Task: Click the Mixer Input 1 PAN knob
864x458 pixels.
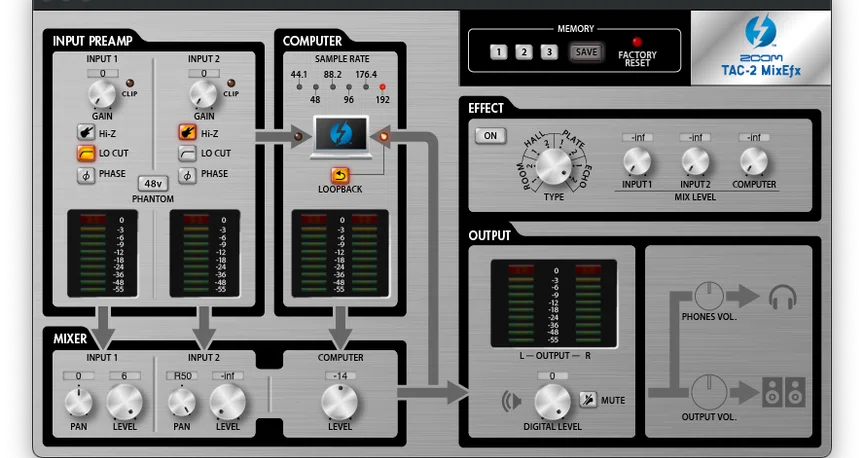Action: click(x=79, y=402)
